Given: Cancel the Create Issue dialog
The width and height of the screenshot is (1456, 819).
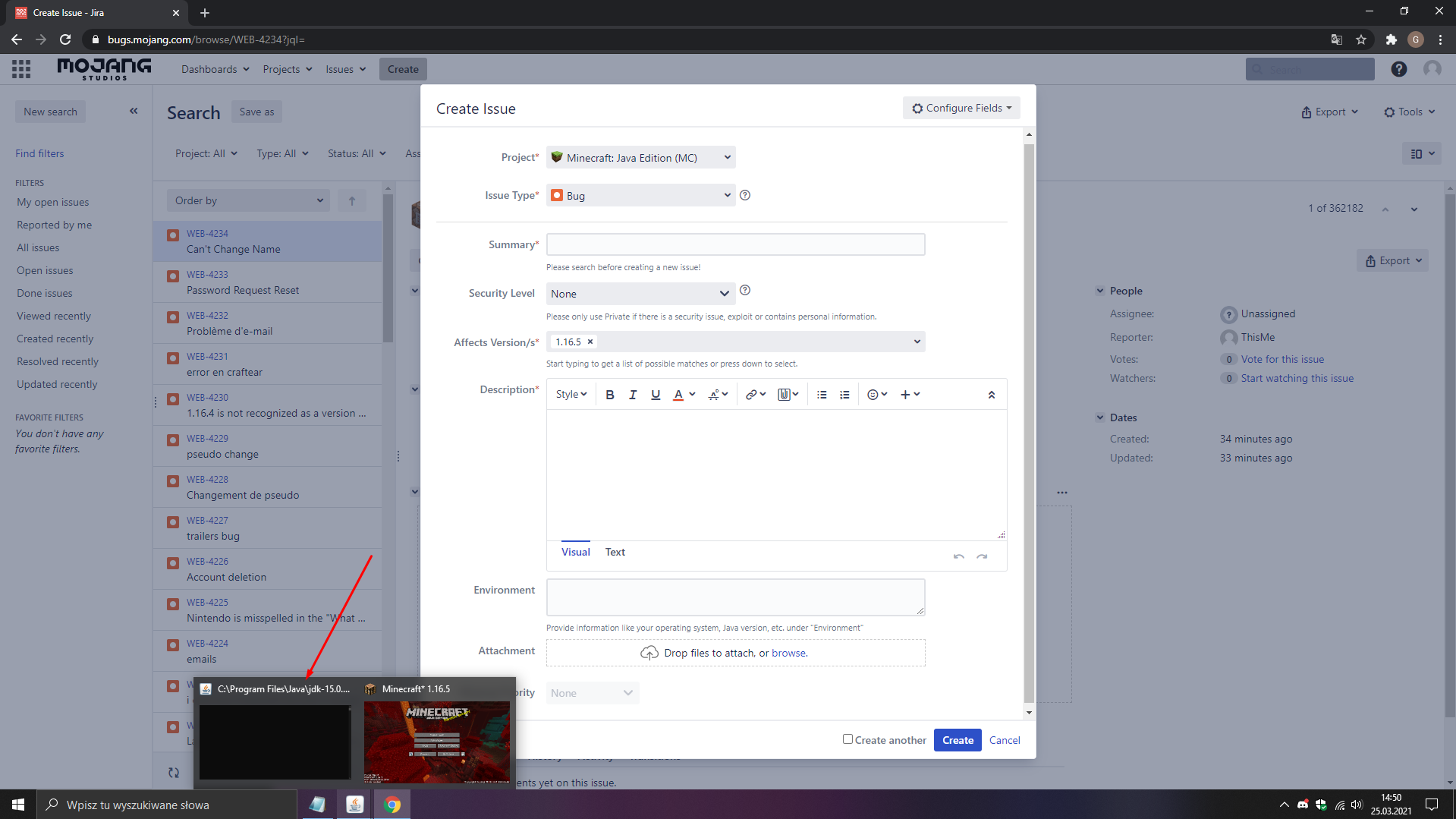Looking at the screenshot, I should tap(1004, 740).
